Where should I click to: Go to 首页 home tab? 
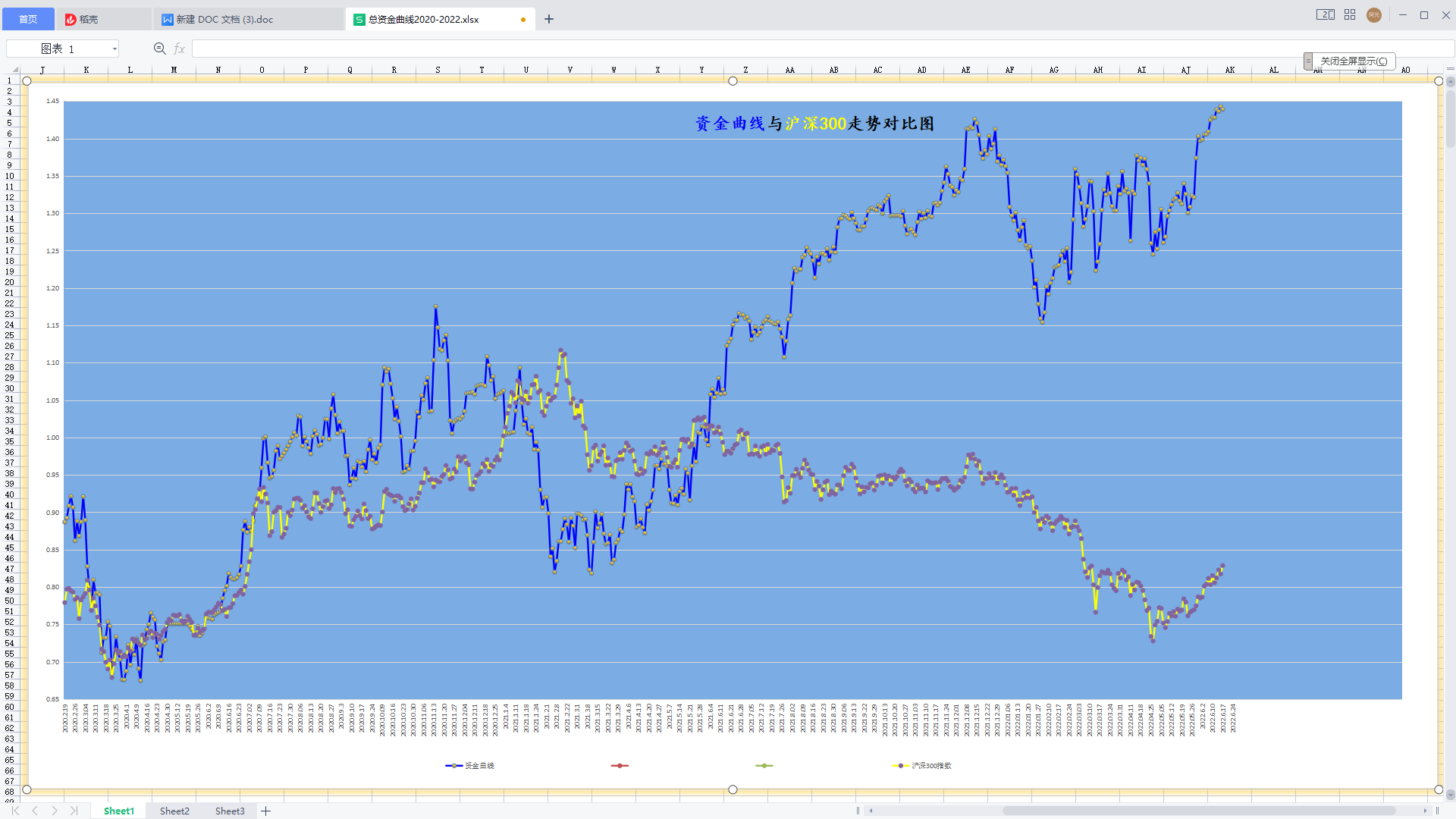(28, 19)
